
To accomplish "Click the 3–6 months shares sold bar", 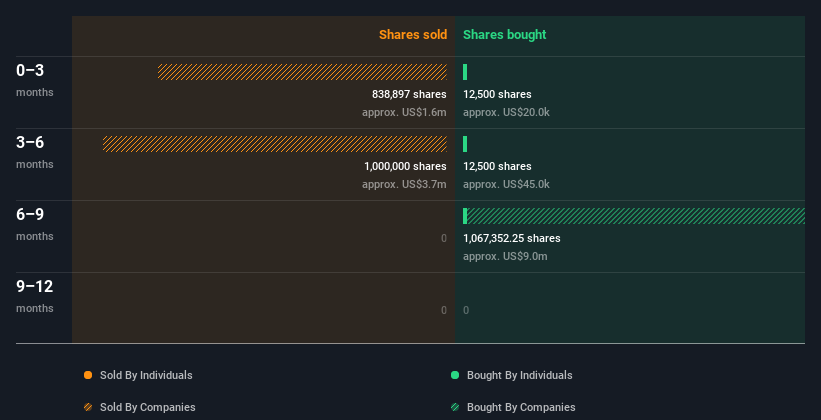I will pos(275,144).
